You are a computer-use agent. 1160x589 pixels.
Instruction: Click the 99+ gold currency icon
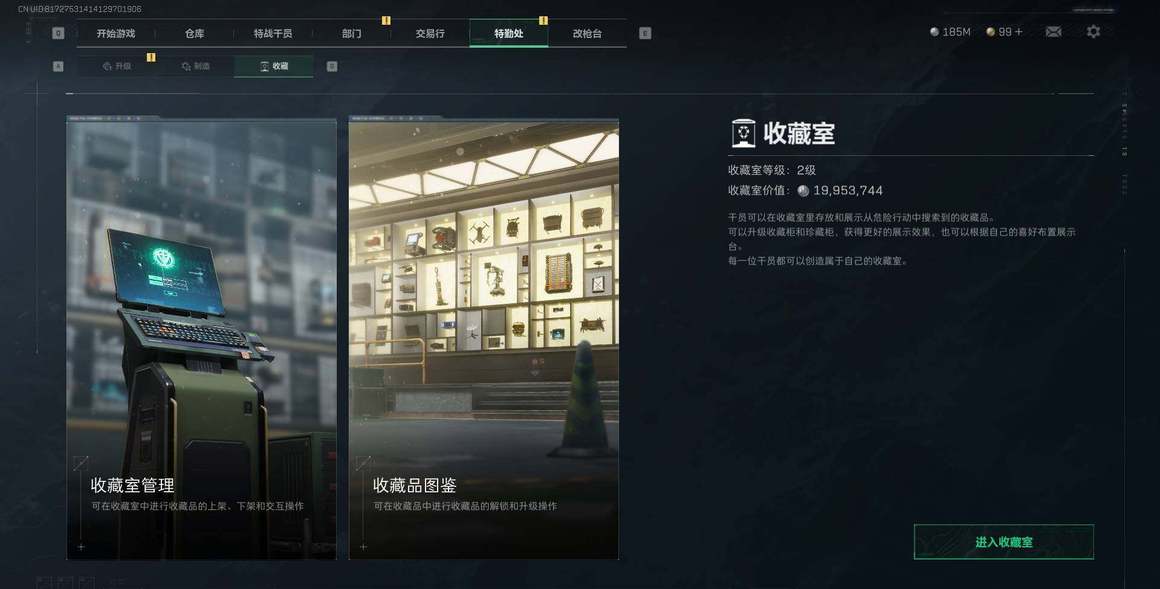991,32
